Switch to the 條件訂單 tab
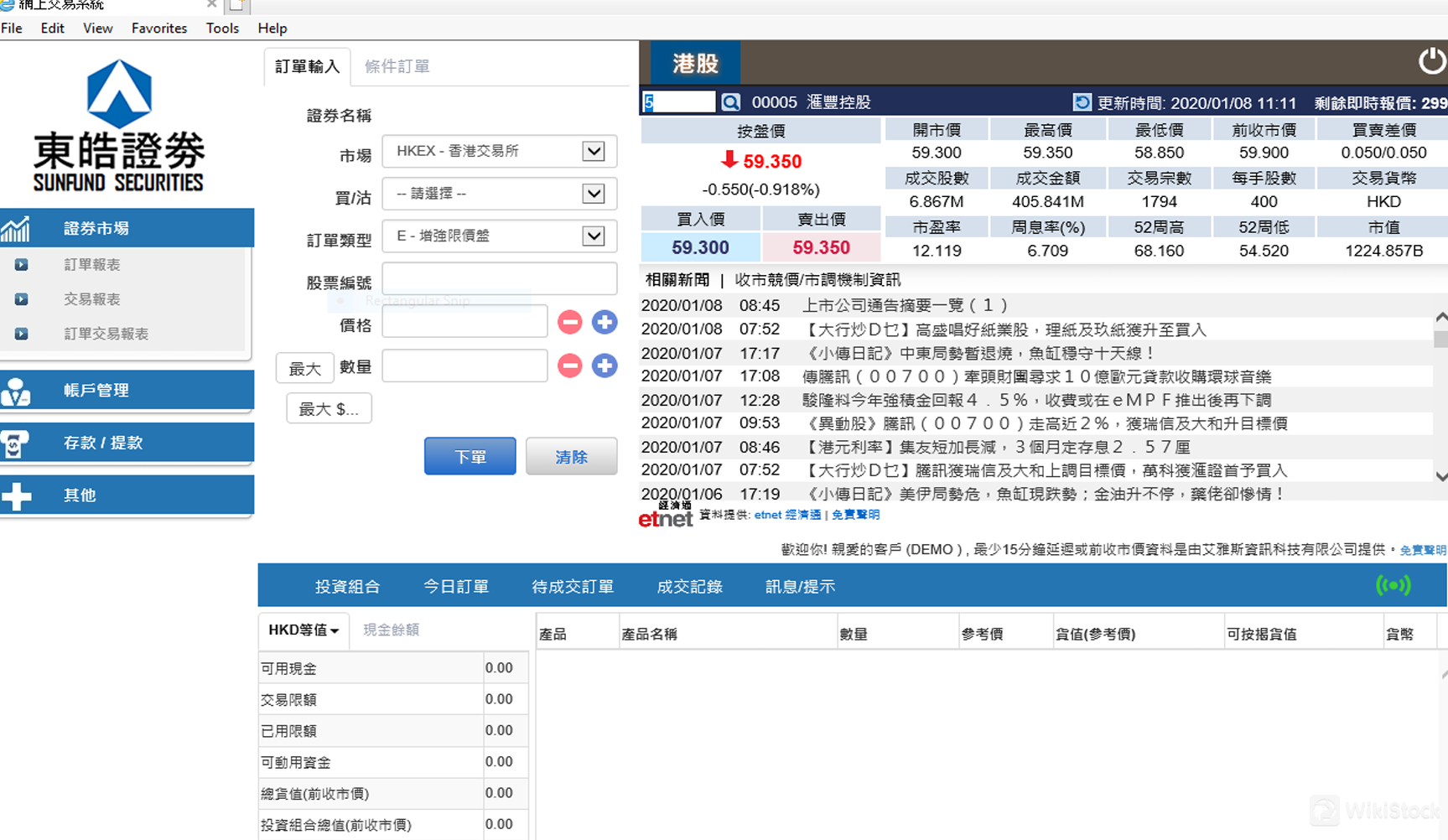This screenshot has height=840, width=1448. coord(397,66)
